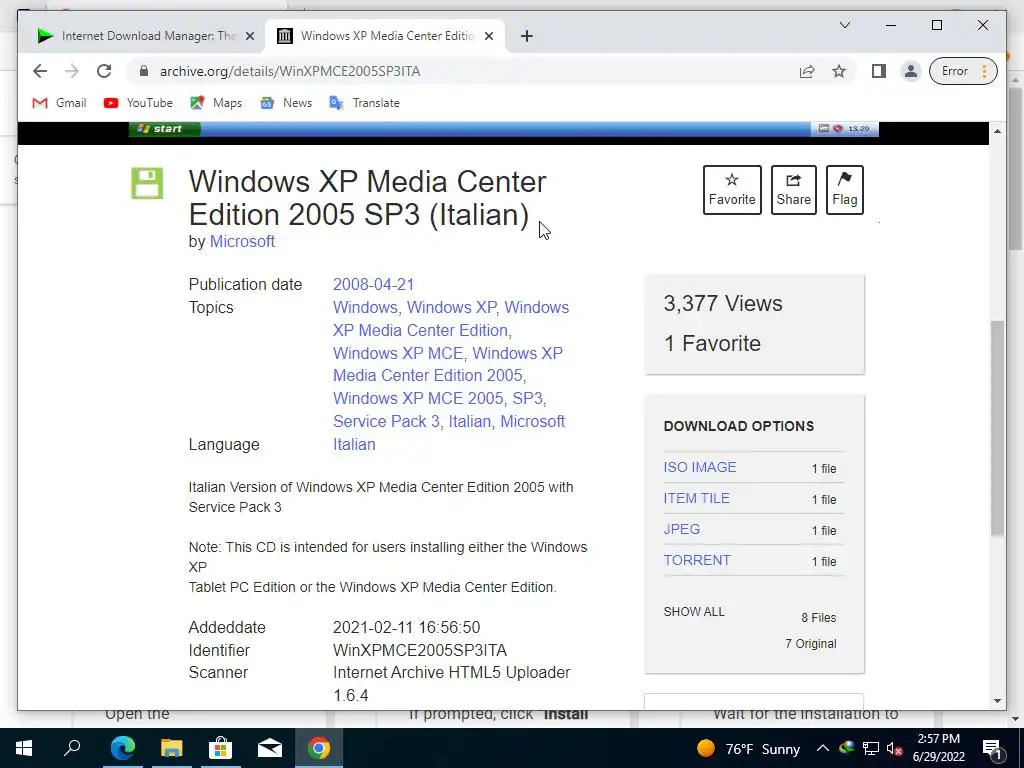Download the JPEG option
The width and height of the screenshot is (1024, 768).
pyautogui.click(x=682, y=530)
